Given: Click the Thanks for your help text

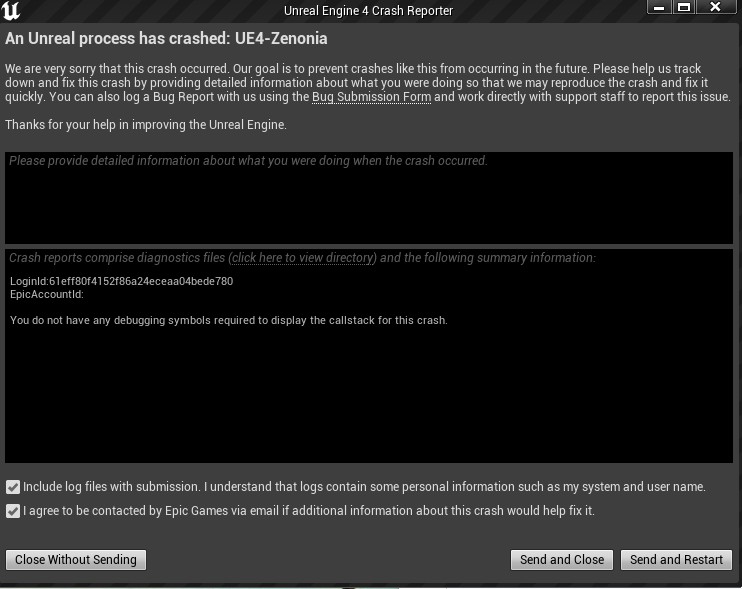Looking at the screenshot, I should [x=145, y=125].
